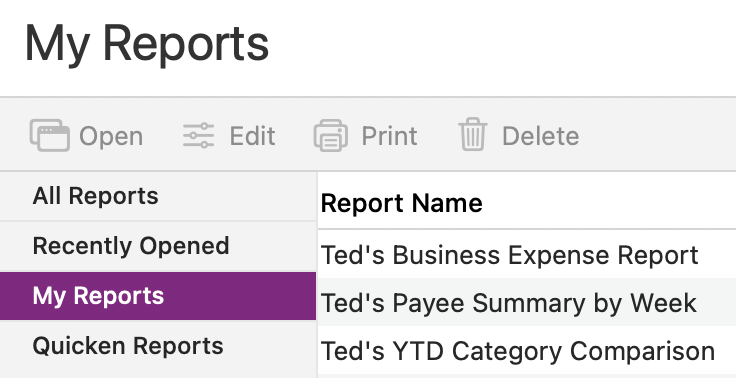Select the highlighted My Reports sidebar item
The width and height of the screenshot is (736, 378).
(x=158, y=296)
